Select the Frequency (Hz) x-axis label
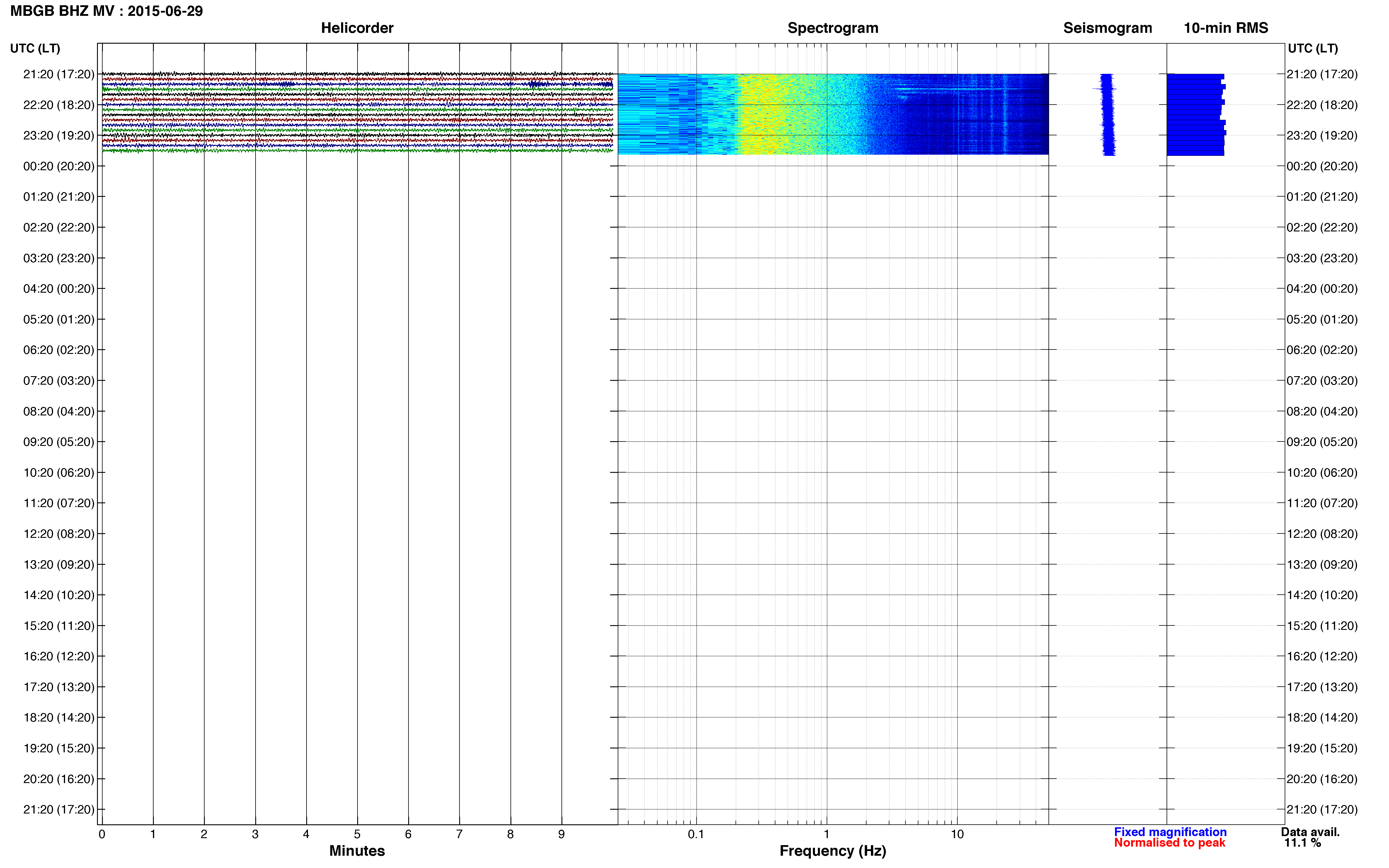This screenshot has width=1389, height=868. tap(833, 851)
